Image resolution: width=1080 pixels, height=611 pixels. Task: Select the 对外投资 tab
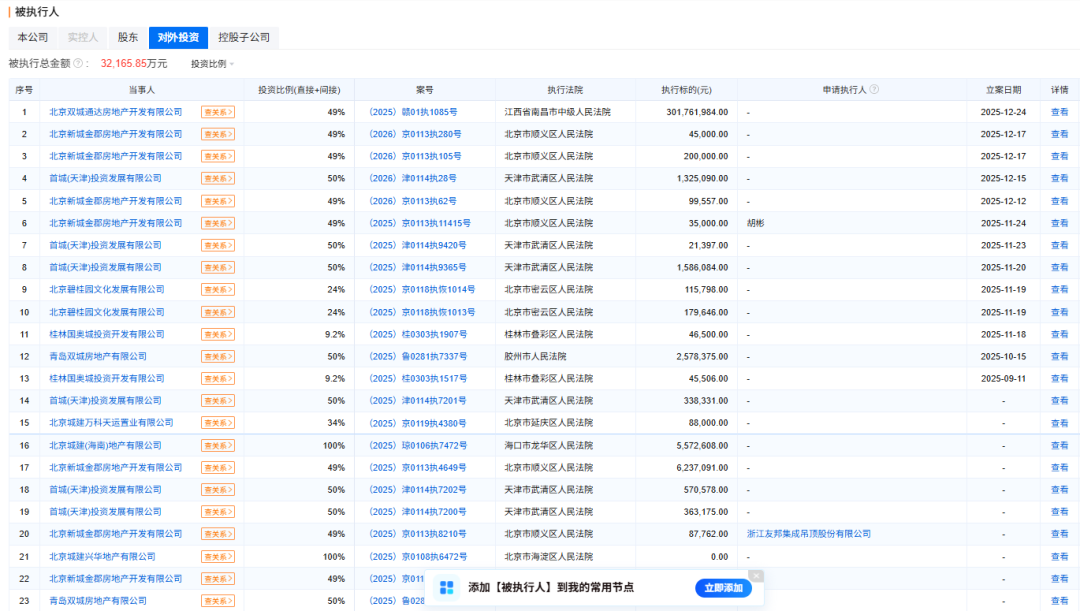[x=178, y=37]
